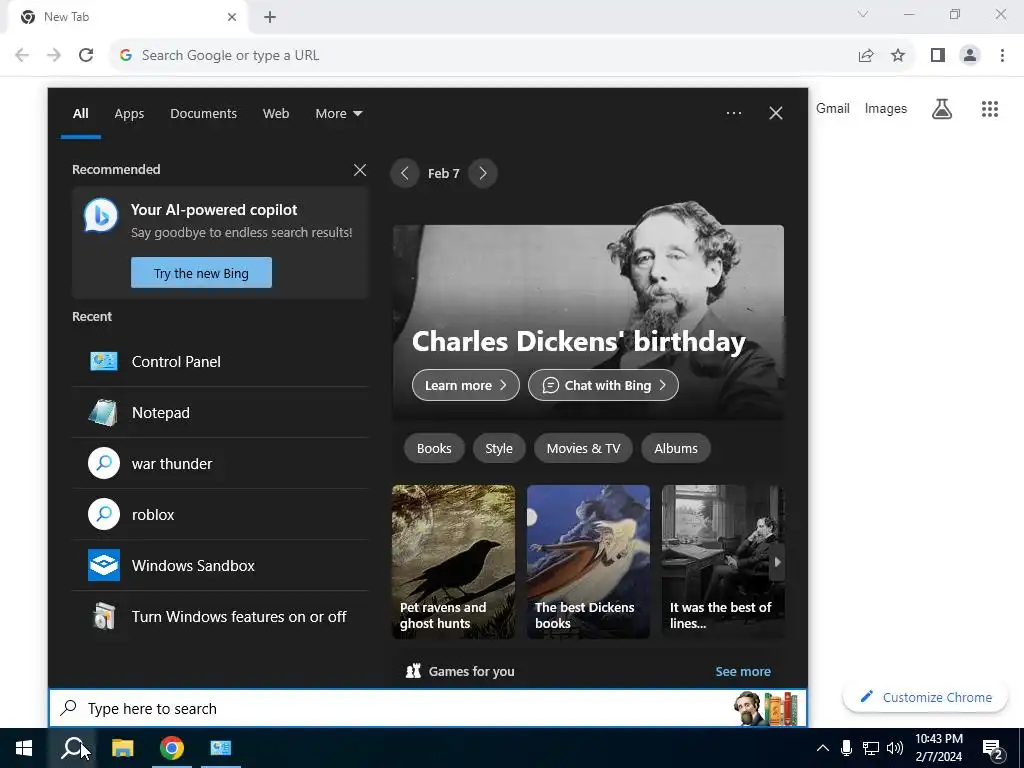
Task: Click See more for Games
Action: [x=743, y=671]
